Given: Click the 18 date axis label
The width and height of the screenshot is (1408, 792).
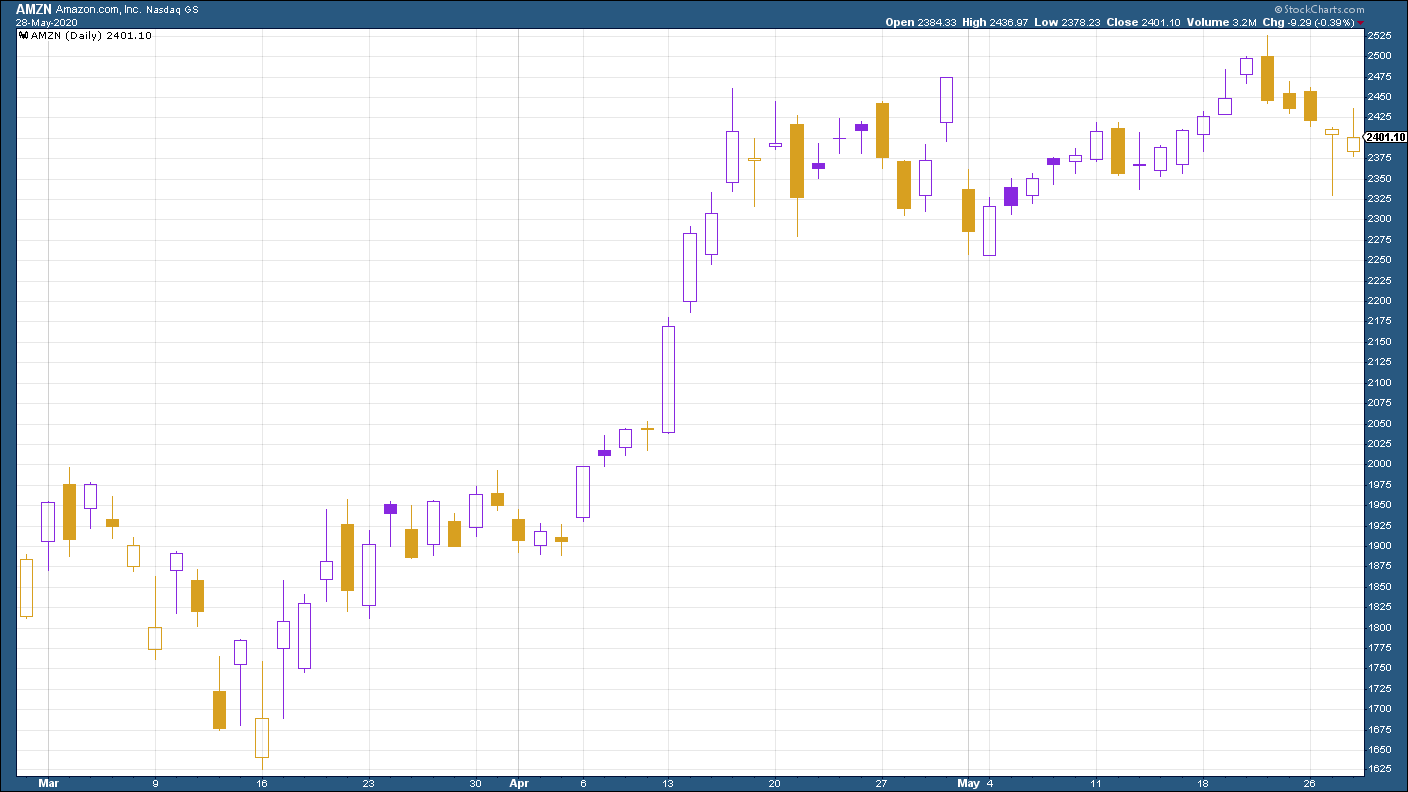Looking at the screenshot, I should [1203, 784].
